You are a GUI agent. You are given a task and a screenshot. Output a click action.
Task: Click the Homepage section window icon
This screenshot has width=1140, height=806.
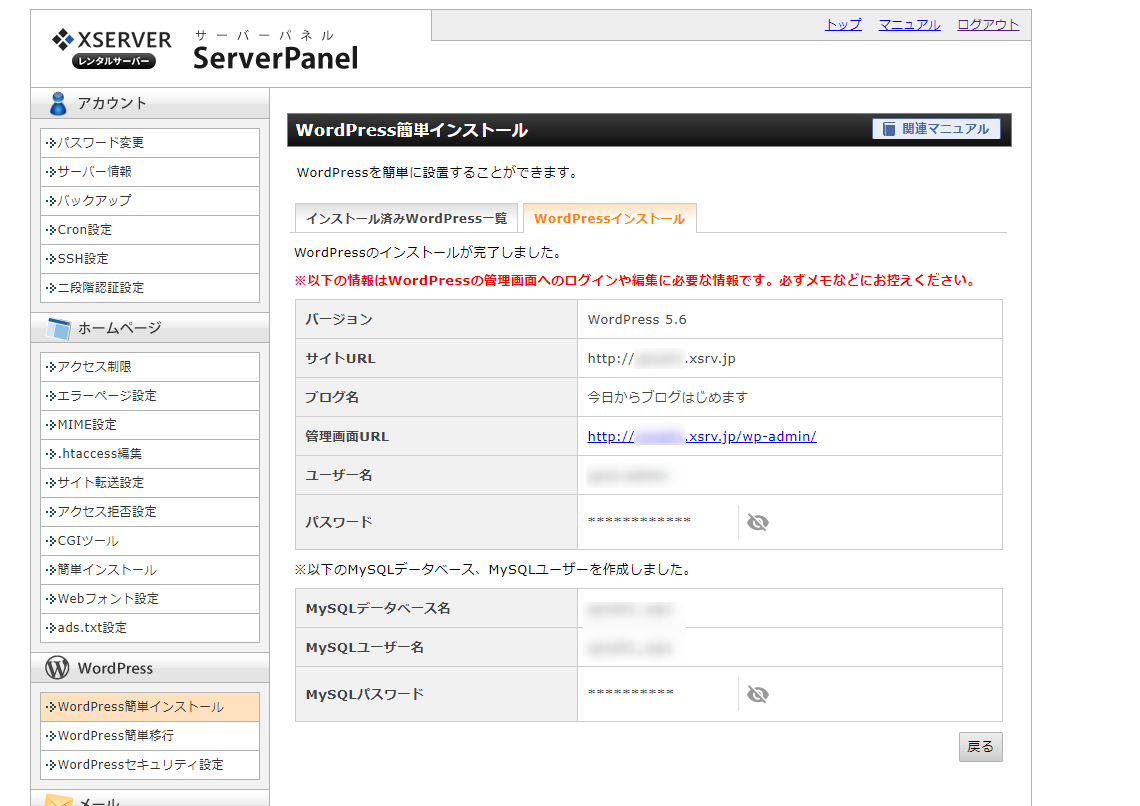(58, 328)
